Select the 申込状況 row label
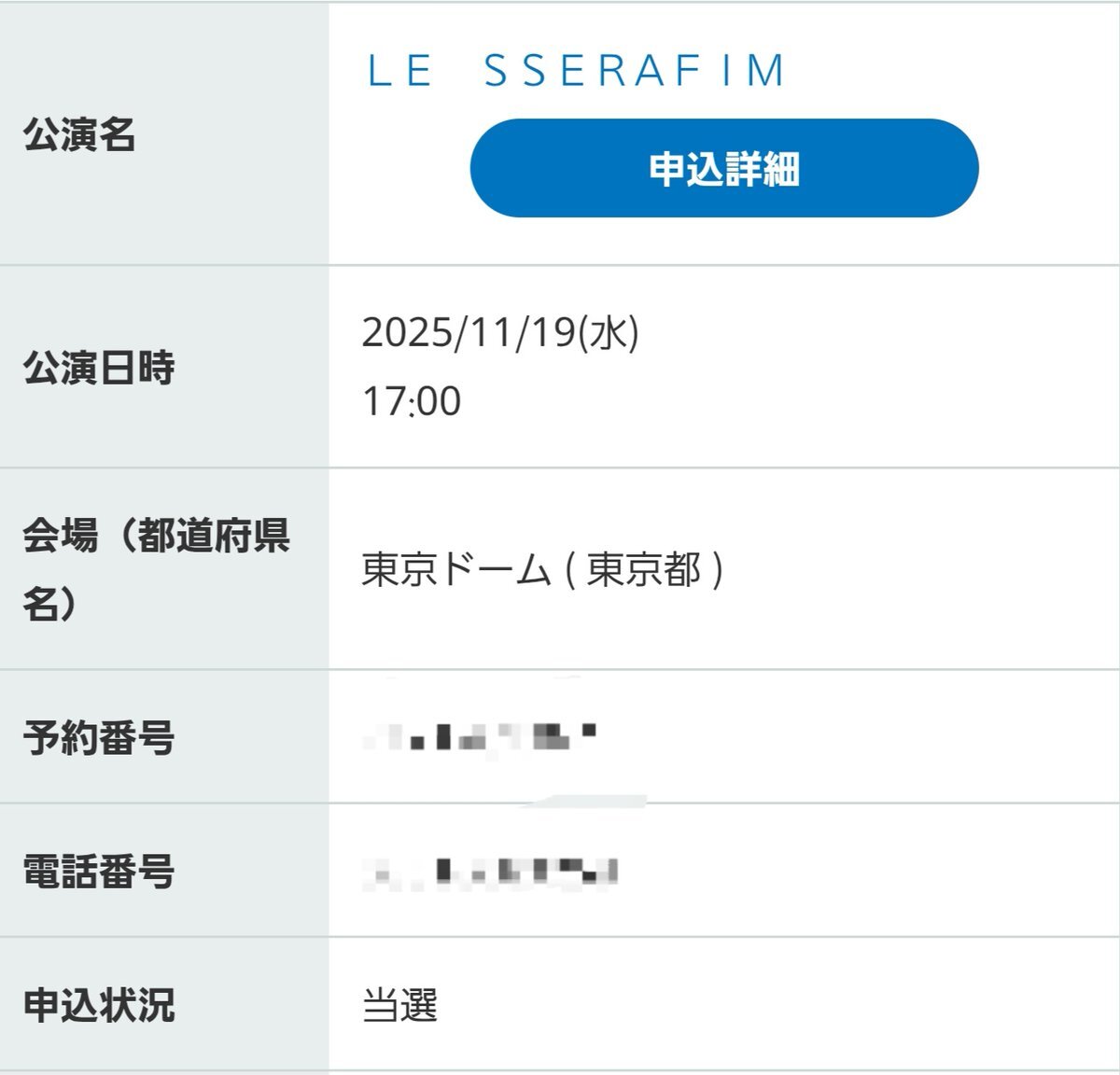Image resolution: width=1120 pixels, height=1075 pixels. point(99,1004)
